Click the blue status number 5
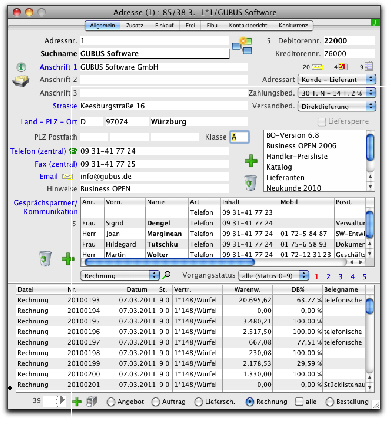This screenshot has width=391, height=424. pyautogui.click(x=365, y=276)
